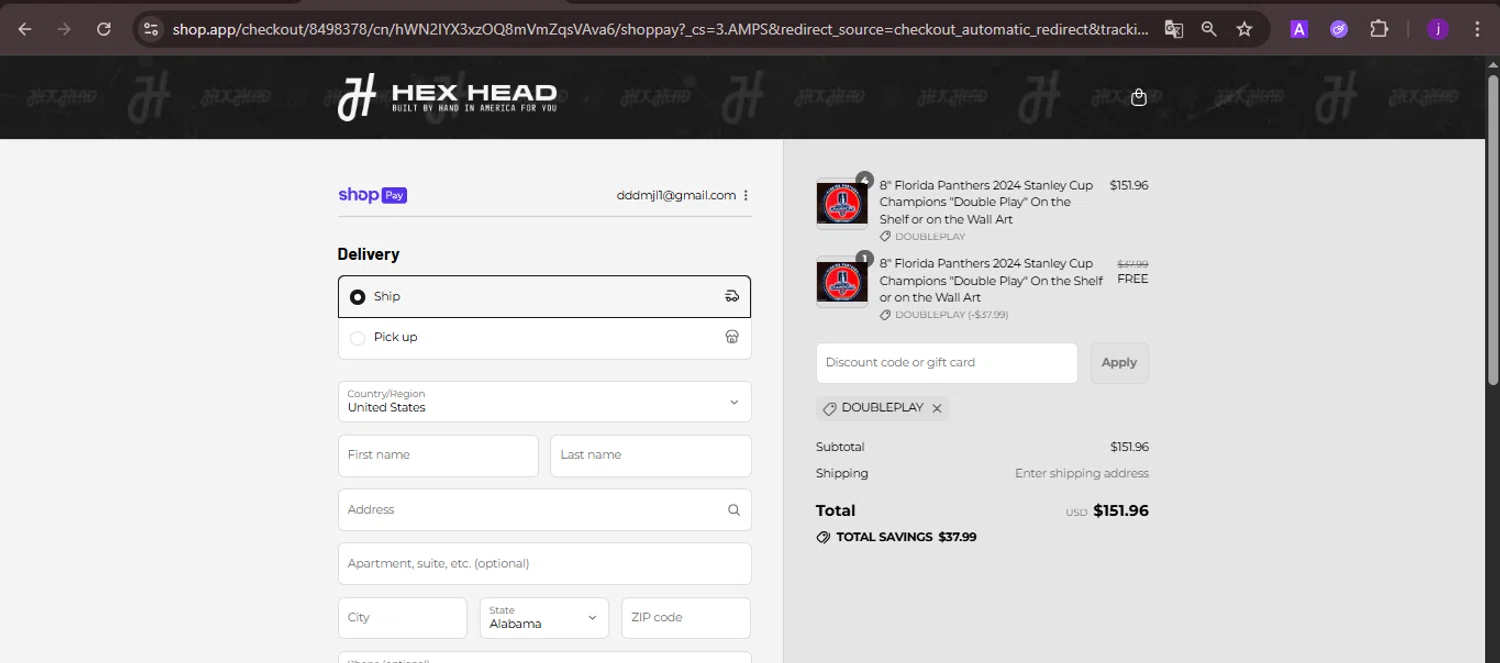Click the Subtotal $151.96 amount

point(1129,447)
